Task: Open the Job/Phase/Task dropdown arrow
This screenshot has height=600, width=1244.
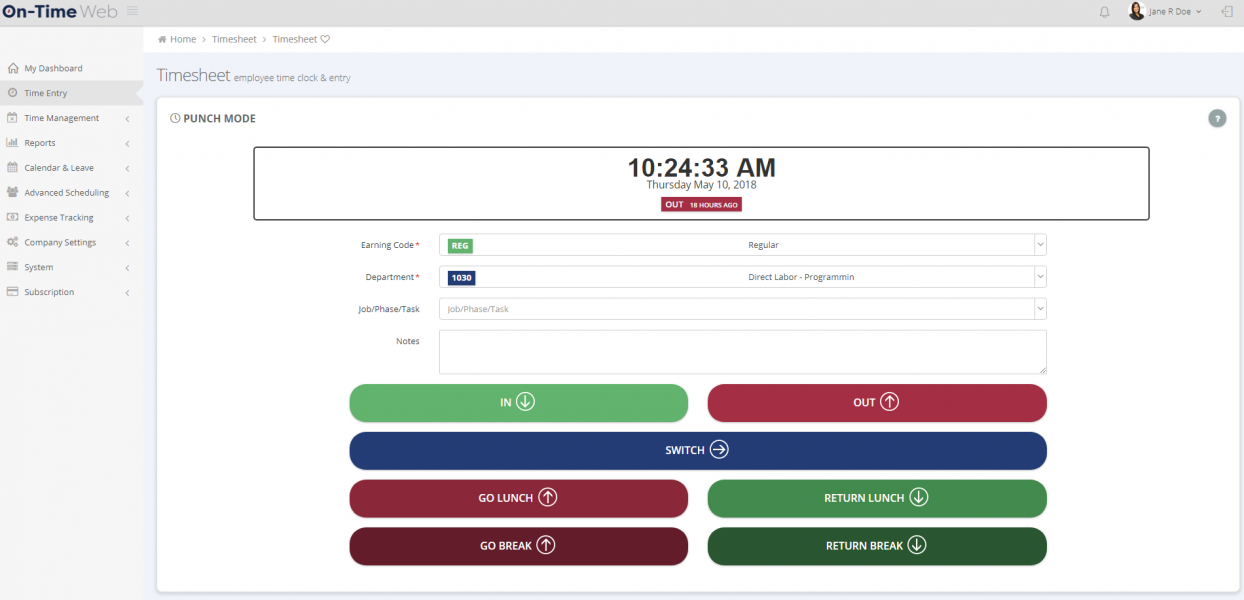Action: click(1040, 309)
